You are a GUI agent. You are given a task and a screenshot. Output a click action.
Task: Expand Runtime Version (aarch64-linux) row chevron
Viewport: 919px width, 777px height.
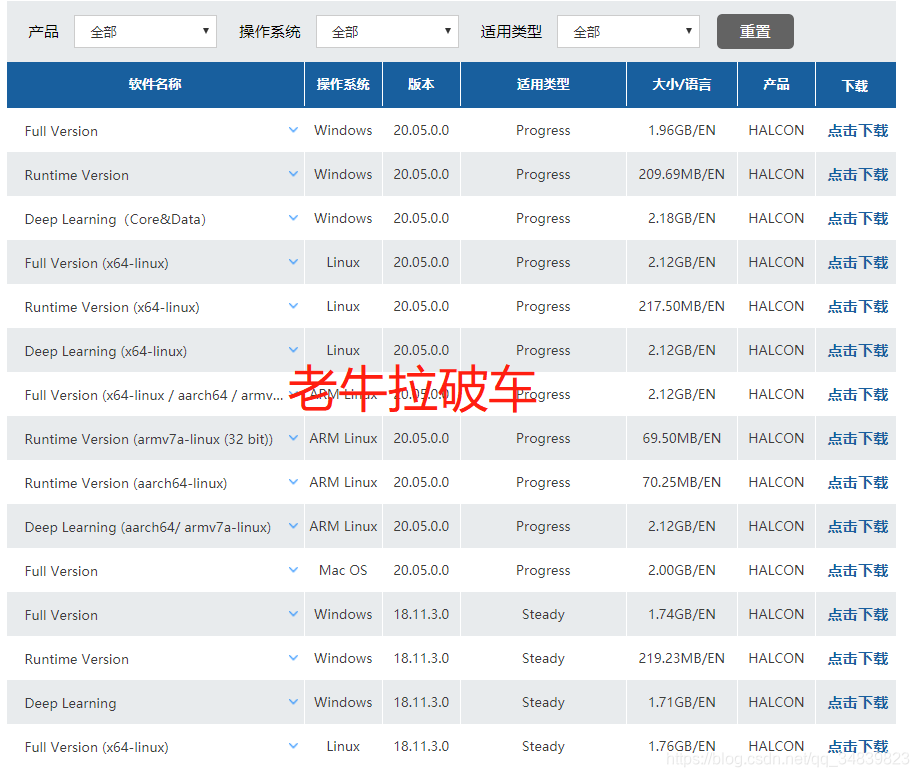point(294,482)
